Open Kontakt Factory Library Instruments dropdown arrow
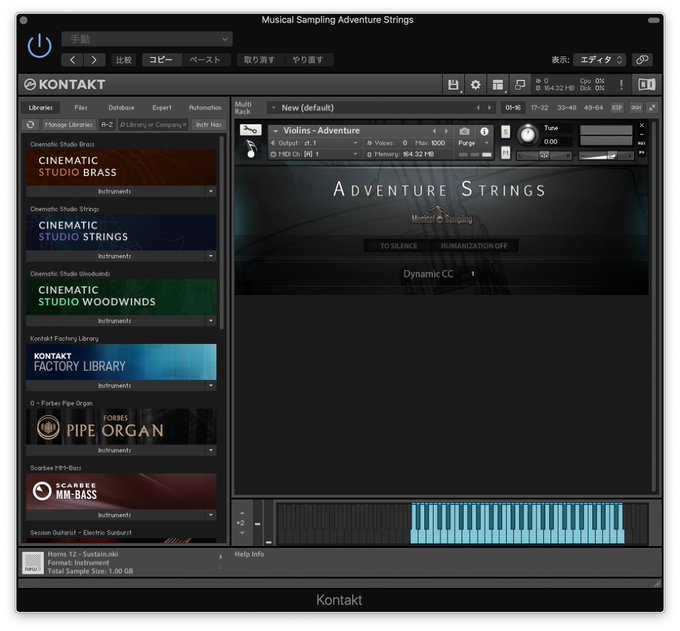The height and width of the screenshot is (631, 680). coord(211,386)
